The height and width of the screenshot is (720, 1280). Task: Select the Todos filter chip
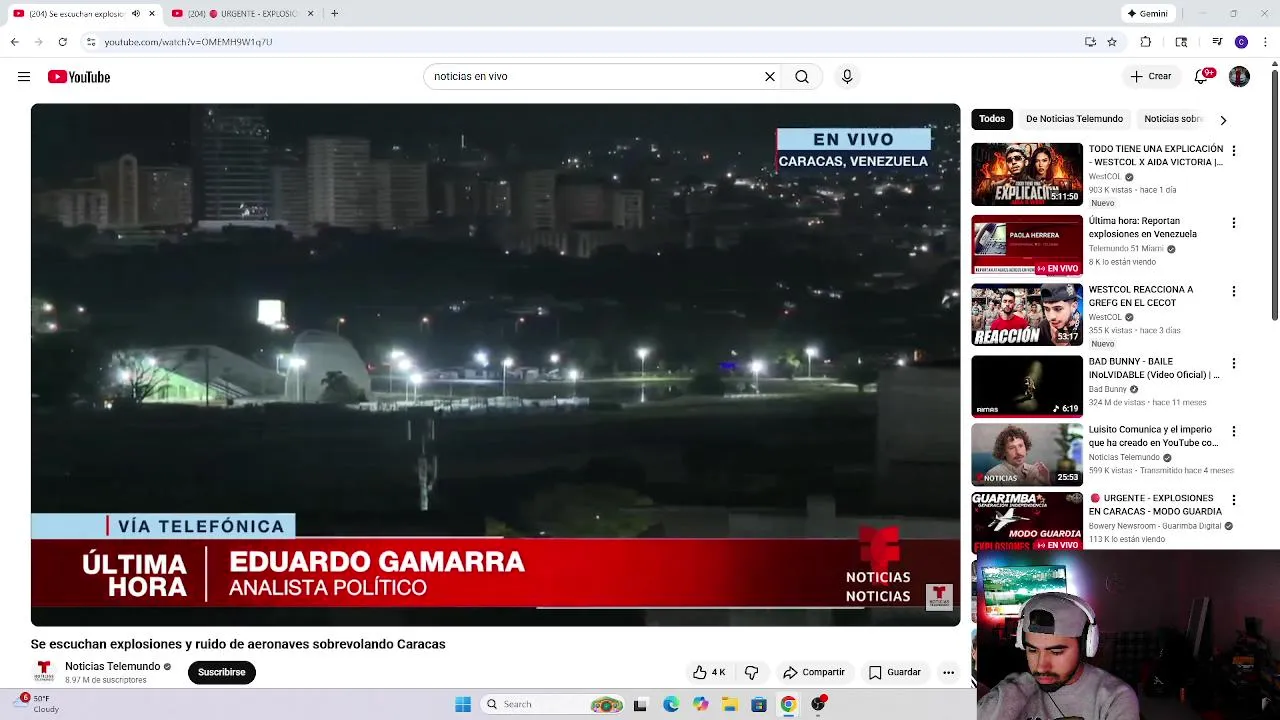[992, 119]
